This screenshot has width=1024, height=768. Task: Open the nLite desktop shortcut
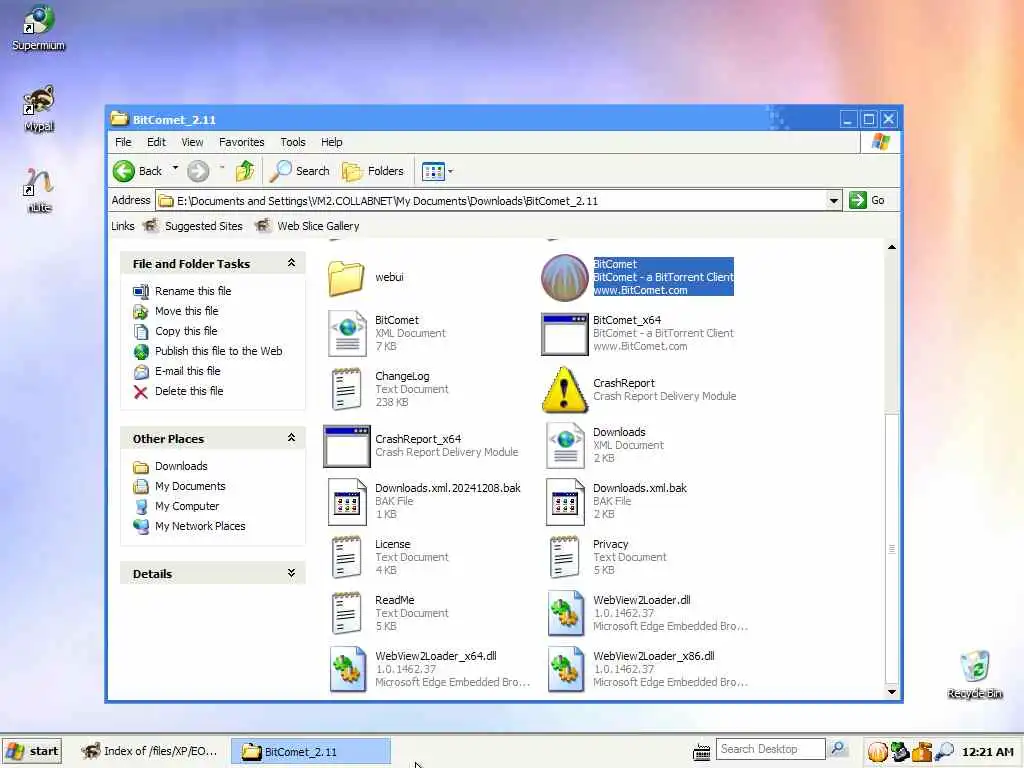(x=39, y=190)
